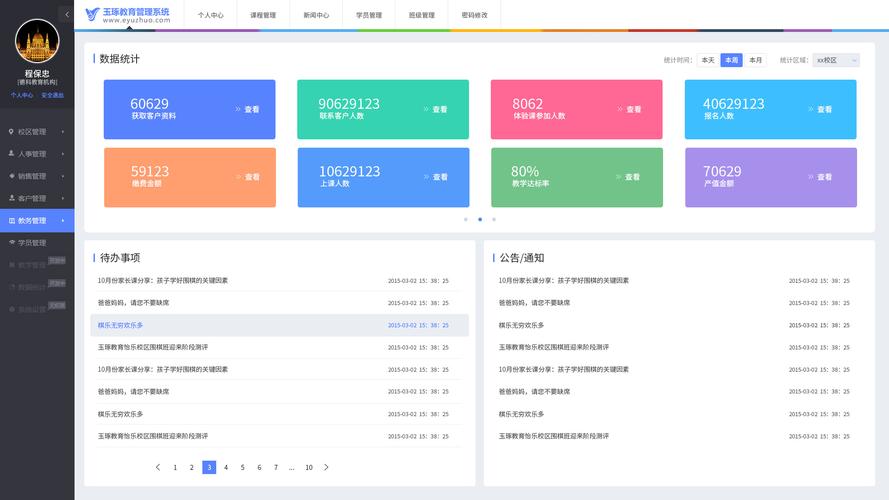
Task: Open page 5 in pagination
Action: pos(243,467)
